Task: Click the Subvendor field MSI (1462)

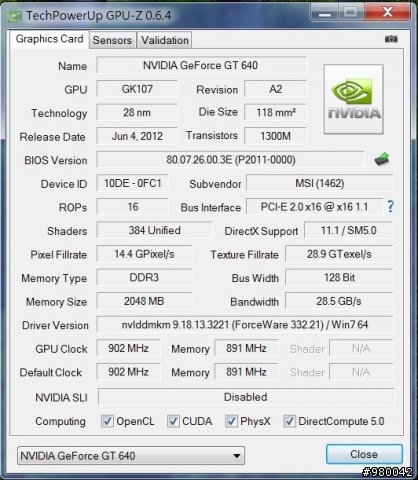Action: coord(320,183)
